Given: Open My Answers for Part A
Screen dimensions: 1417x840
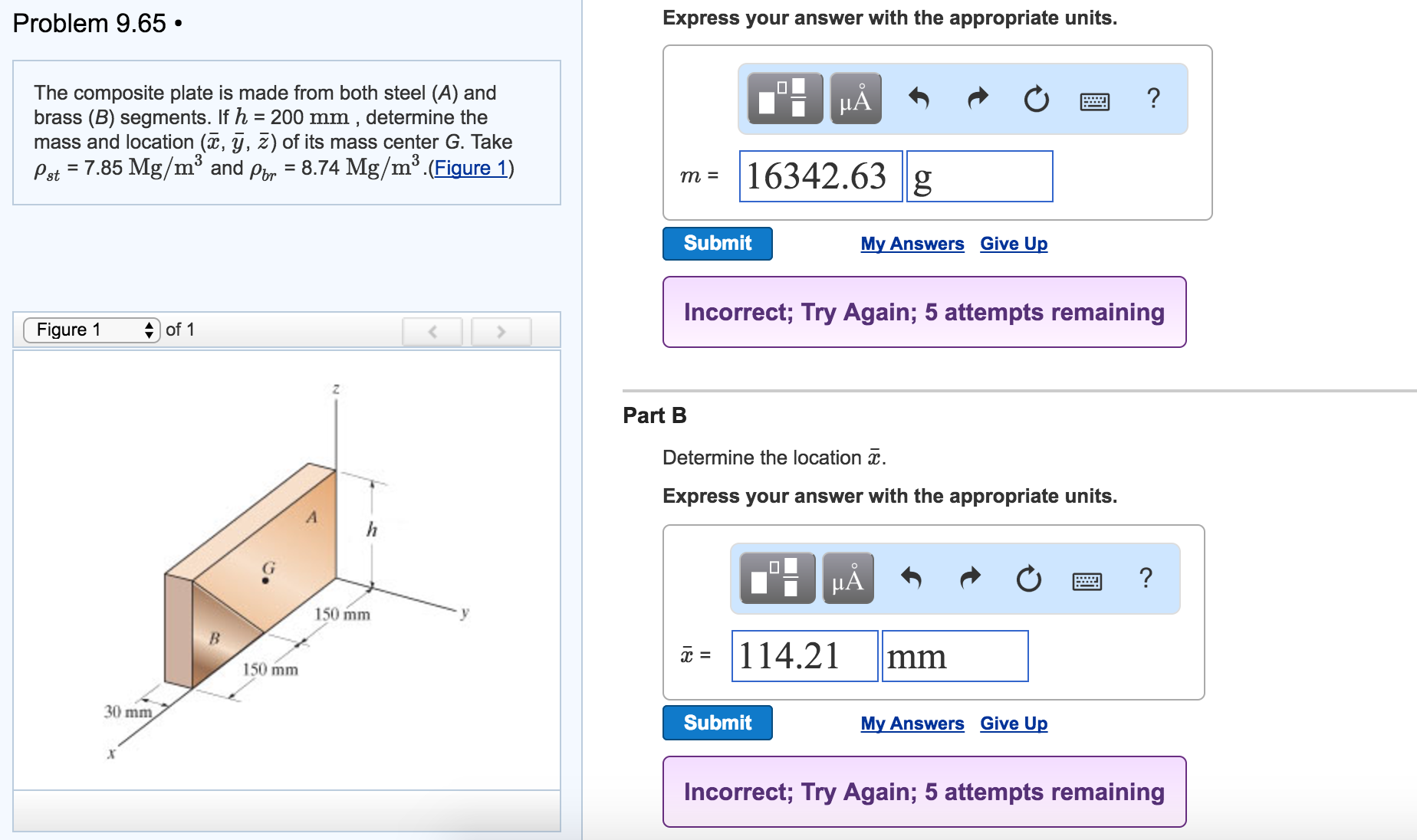Looking at the screenshot, I should pos(912,244).
